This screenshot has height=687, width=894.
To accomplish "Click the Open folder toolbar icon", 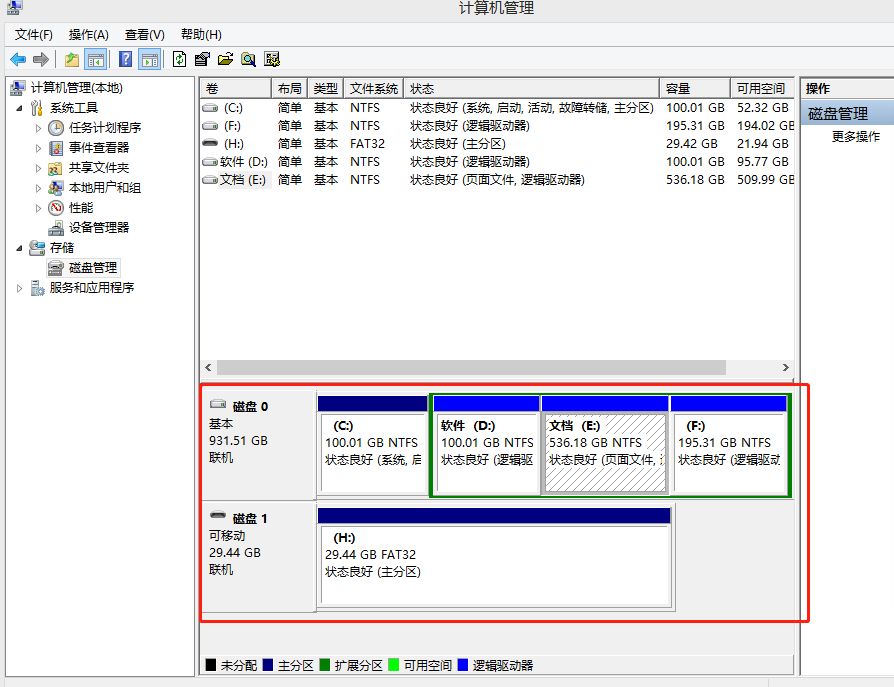I will click(x=225, y=59).
